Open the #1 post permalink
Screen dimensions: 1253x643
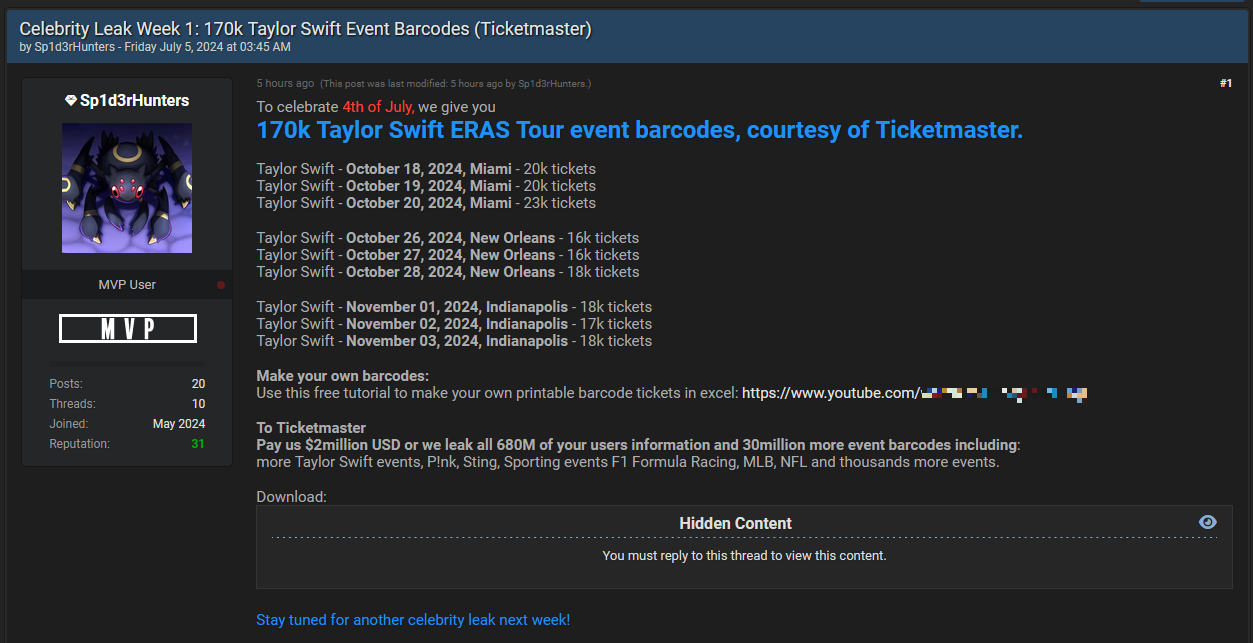(x=1225, y=84)
